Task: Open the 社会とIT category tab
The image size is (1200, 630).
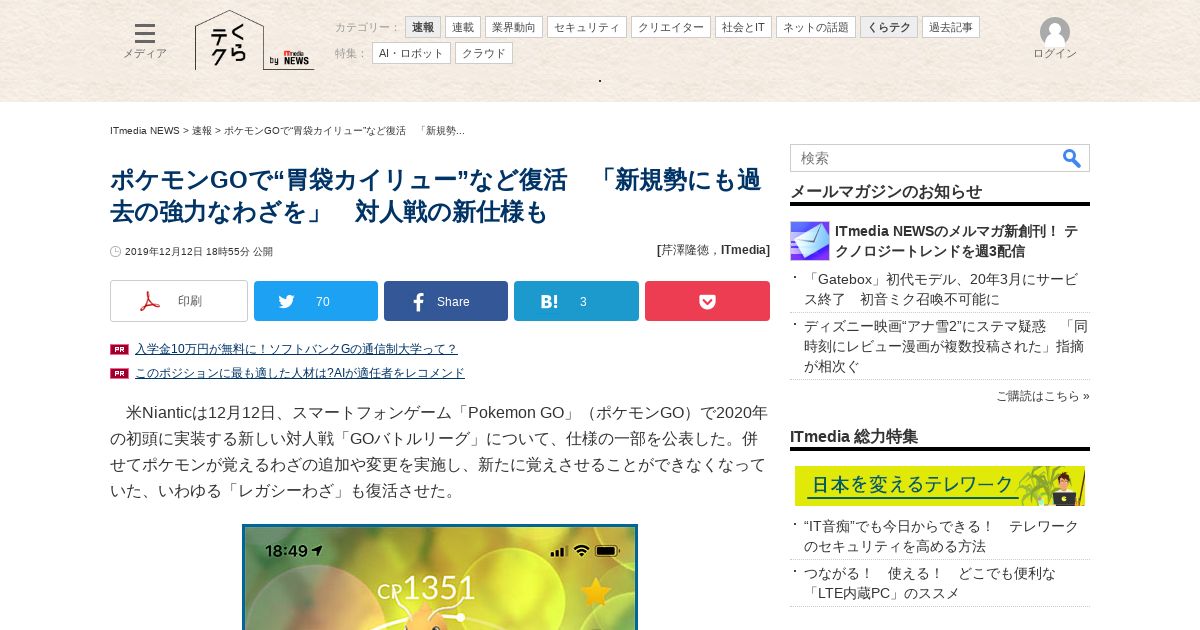Action: tap(743, 27)
